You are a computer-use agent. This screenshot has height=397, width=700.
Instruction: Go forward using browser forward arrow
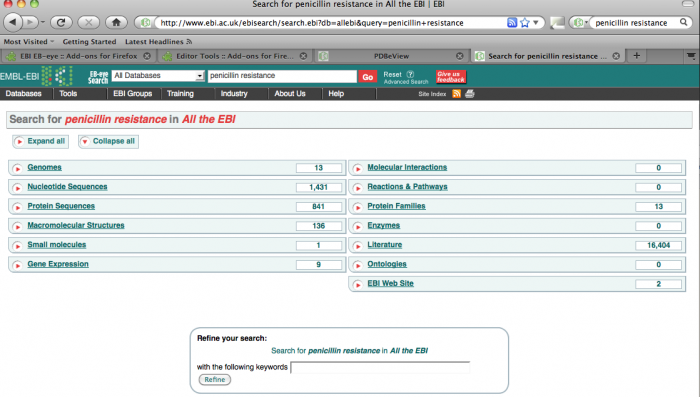click(x=30, y=22)
